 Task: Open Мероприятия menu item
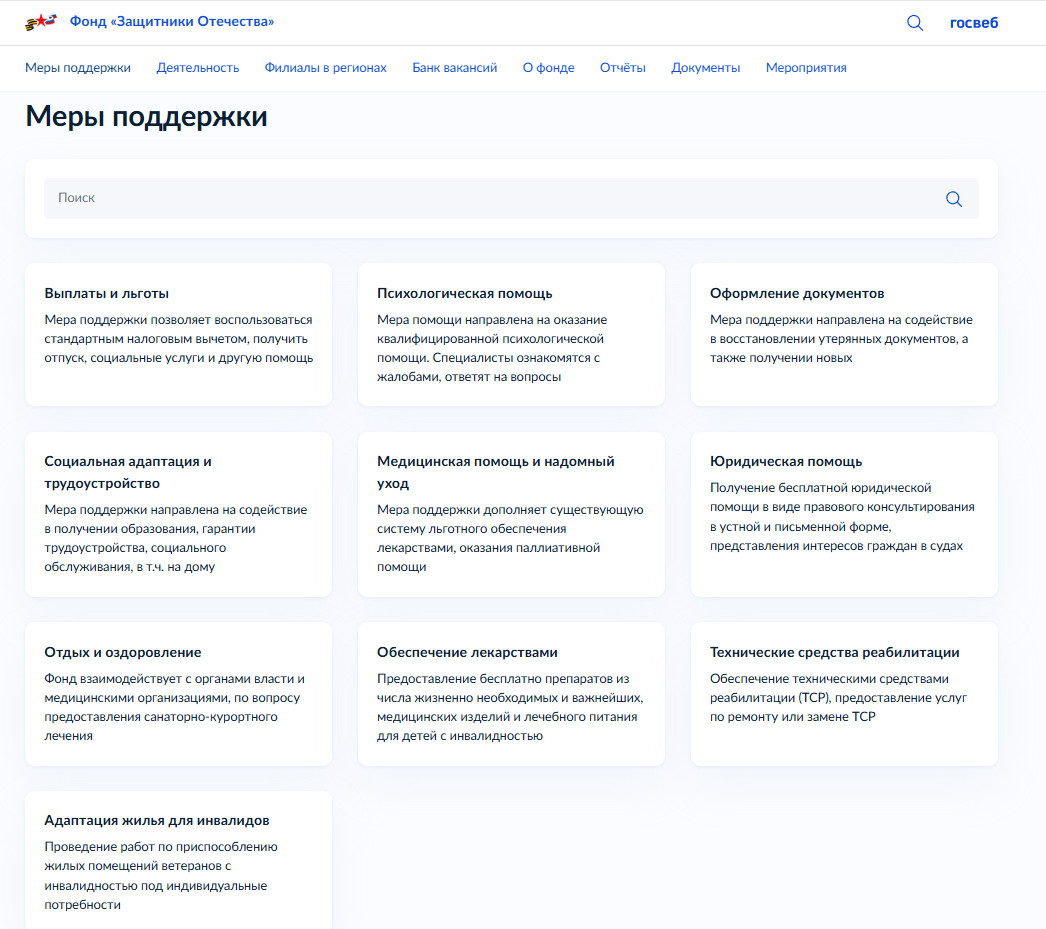point(806,67)
